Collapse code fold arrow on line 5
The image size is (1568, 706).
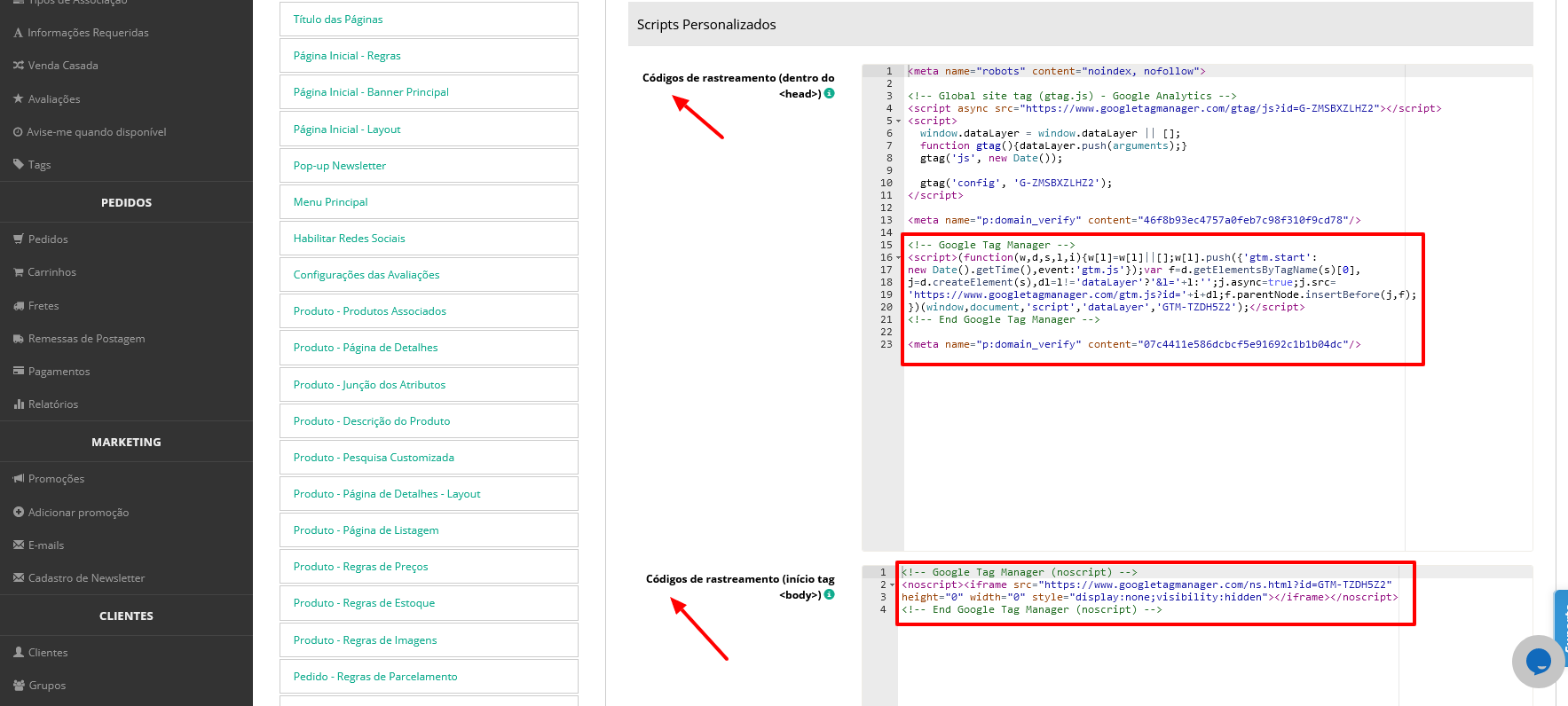(x=898, y=122)
